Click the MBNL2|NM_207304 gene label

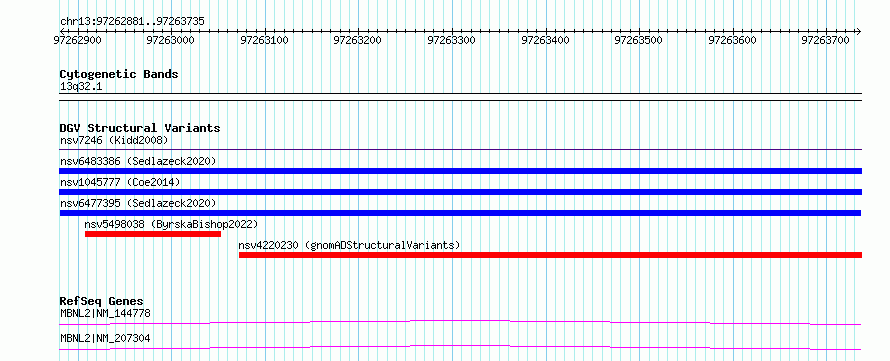(x=105, y=338)
